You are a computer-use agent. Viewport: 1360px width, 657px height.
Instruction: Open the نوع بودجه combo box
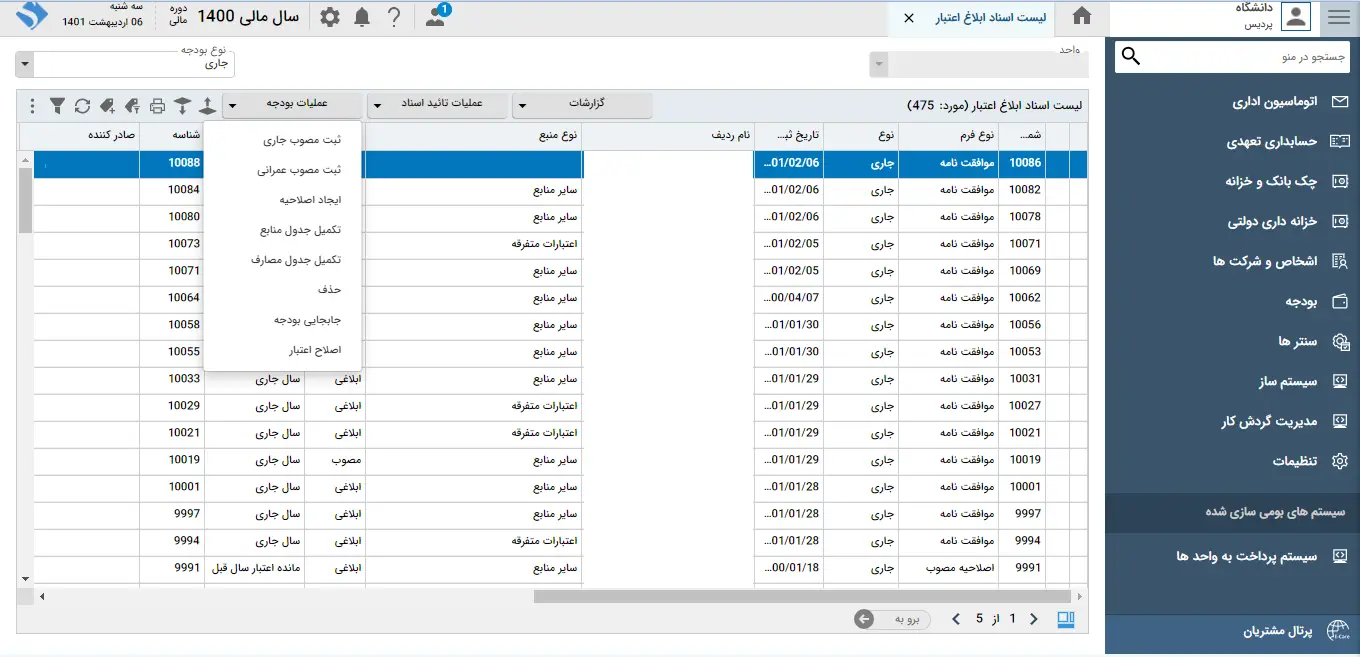click(125, 65)
